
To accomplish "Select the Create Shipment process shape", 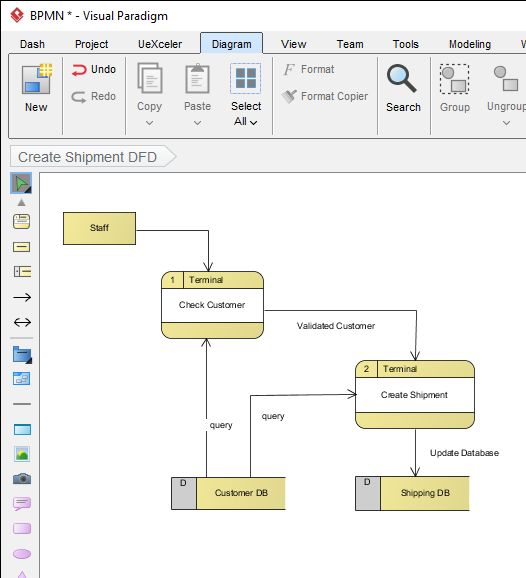I will pyautogui.click(x=415, y=394).
